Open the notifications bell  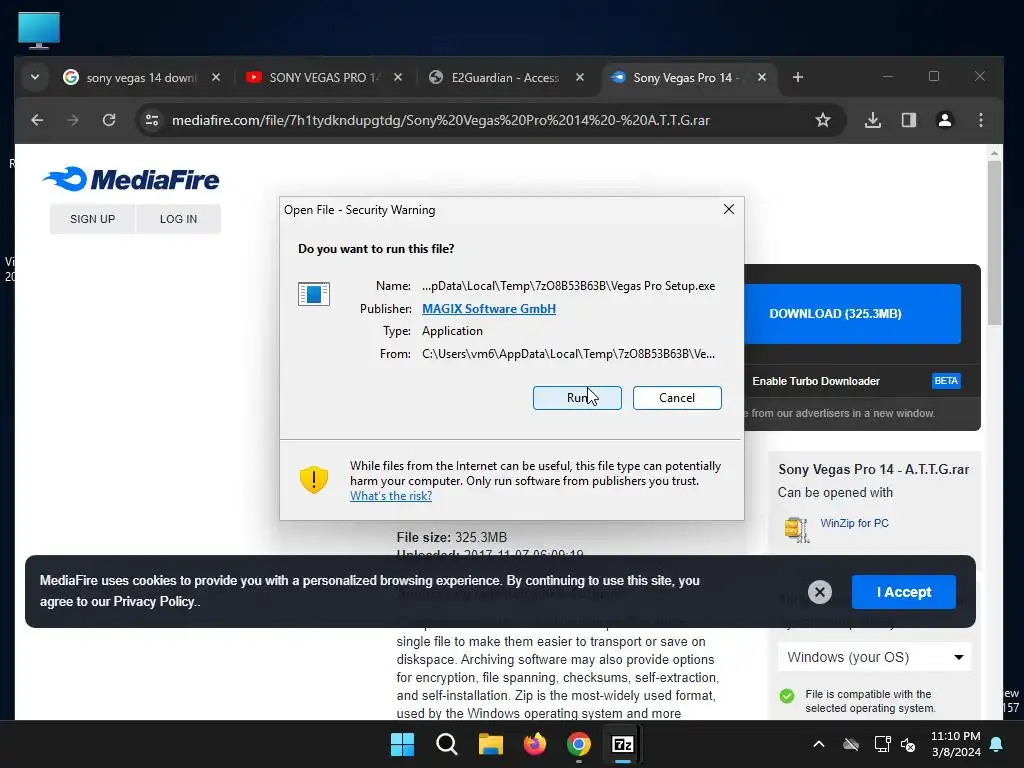pyautogui.click(x=997, y=744)
